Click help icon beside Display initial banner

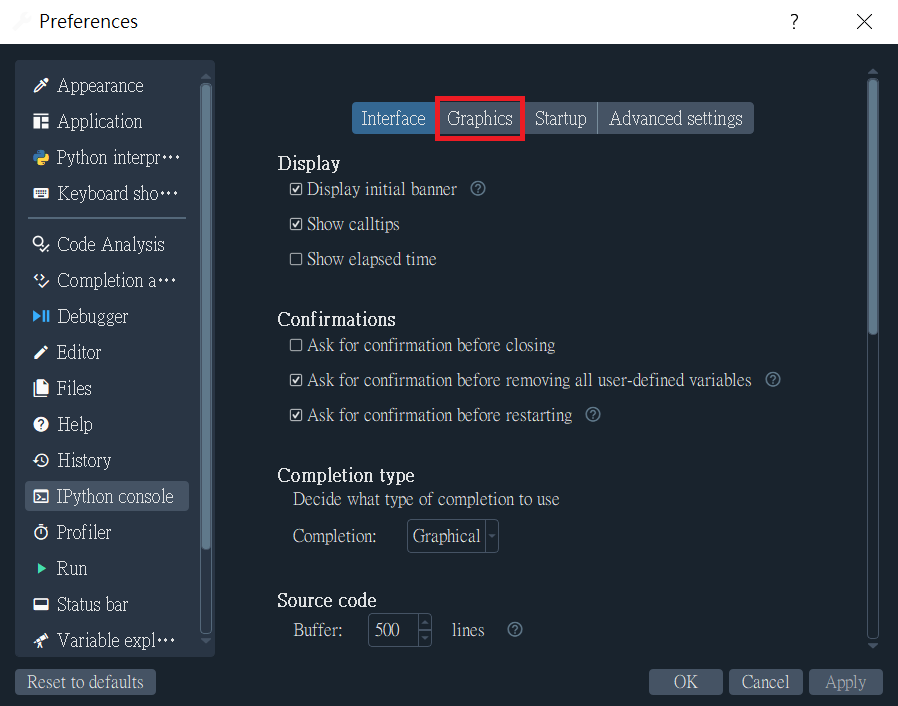(478, 189)
